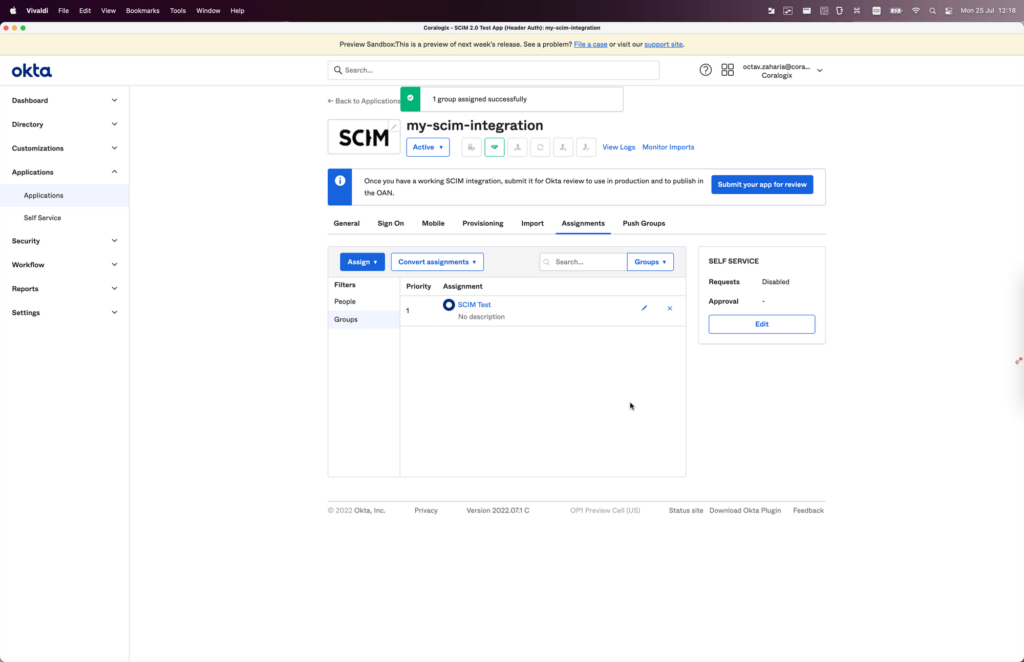
Task: Open the Bookmarks menu in Vivaldi
Action: (142, 10)
